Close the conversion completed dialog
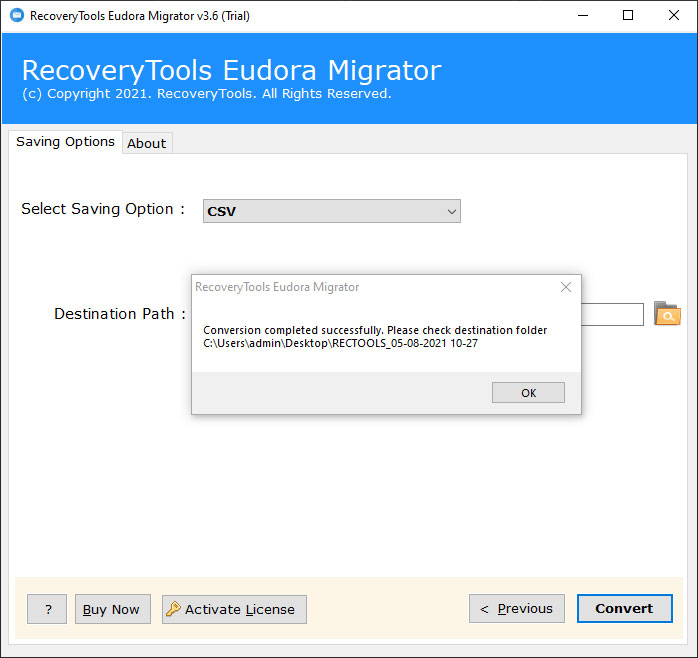 566,287
